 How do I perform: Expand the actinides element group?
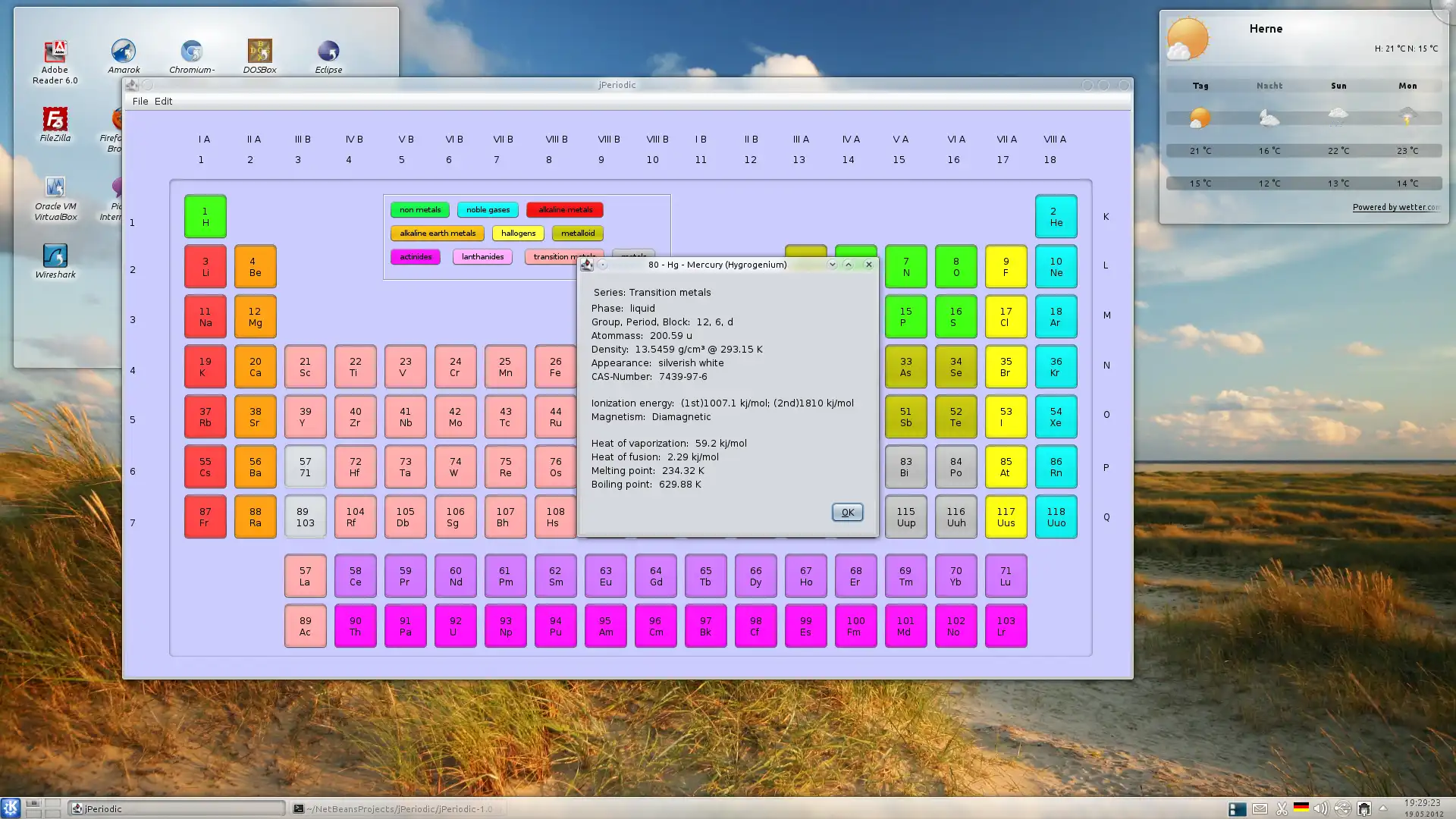coord(415,256)
